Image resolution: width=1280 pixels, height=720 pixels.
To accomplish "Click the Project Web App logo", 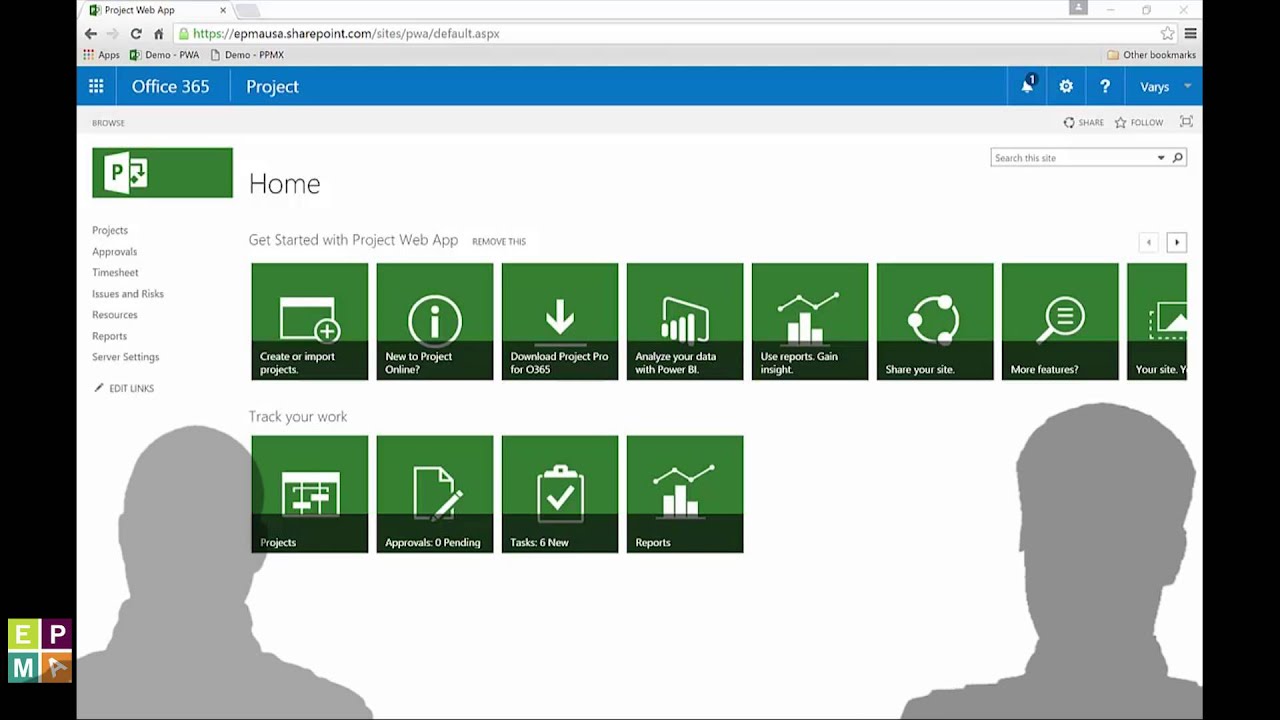I will tap(162, 173).
